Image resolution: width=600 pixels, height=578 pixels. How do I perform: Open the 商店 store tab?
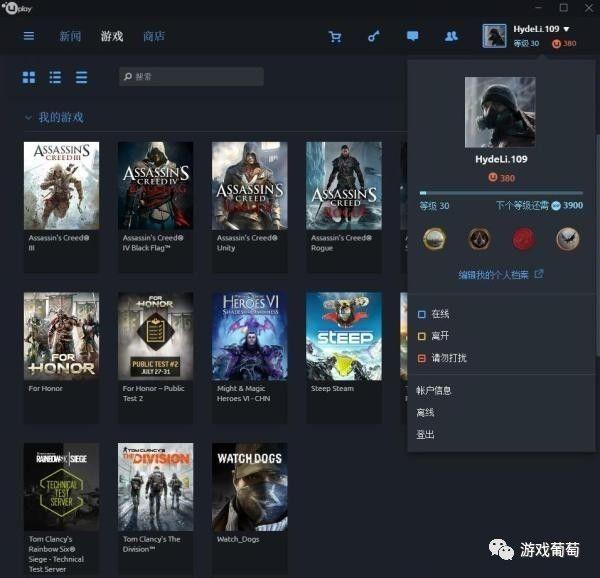point(154,36)
